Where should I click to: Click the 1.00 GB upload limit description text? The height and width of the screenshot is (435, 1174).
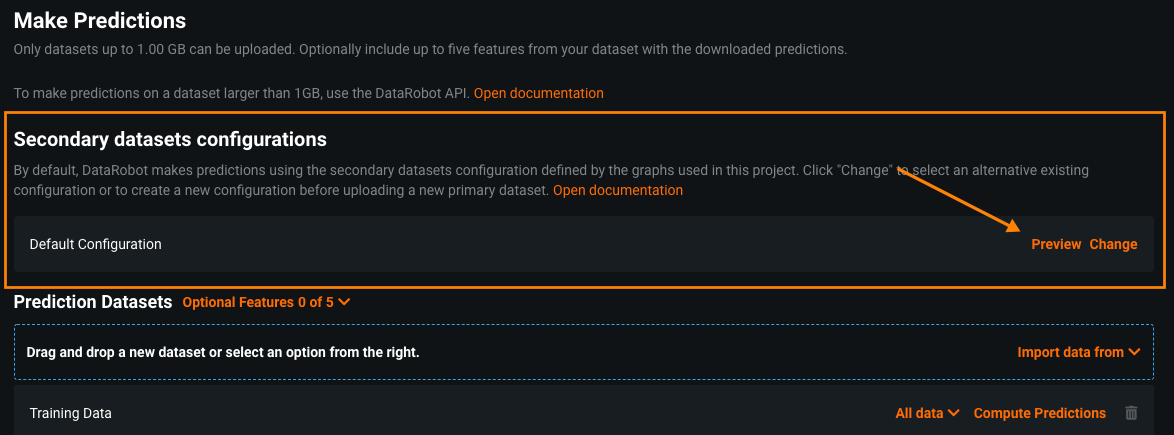(x=430, y=49)
